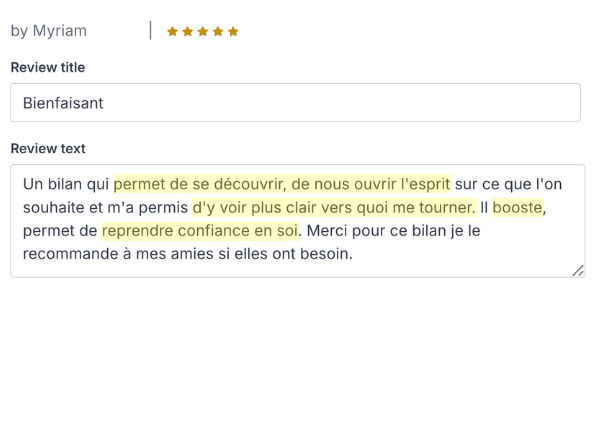Viewport: 600px width, 423px height.
Task: Click the second rating star
Action: click(187, 31)
